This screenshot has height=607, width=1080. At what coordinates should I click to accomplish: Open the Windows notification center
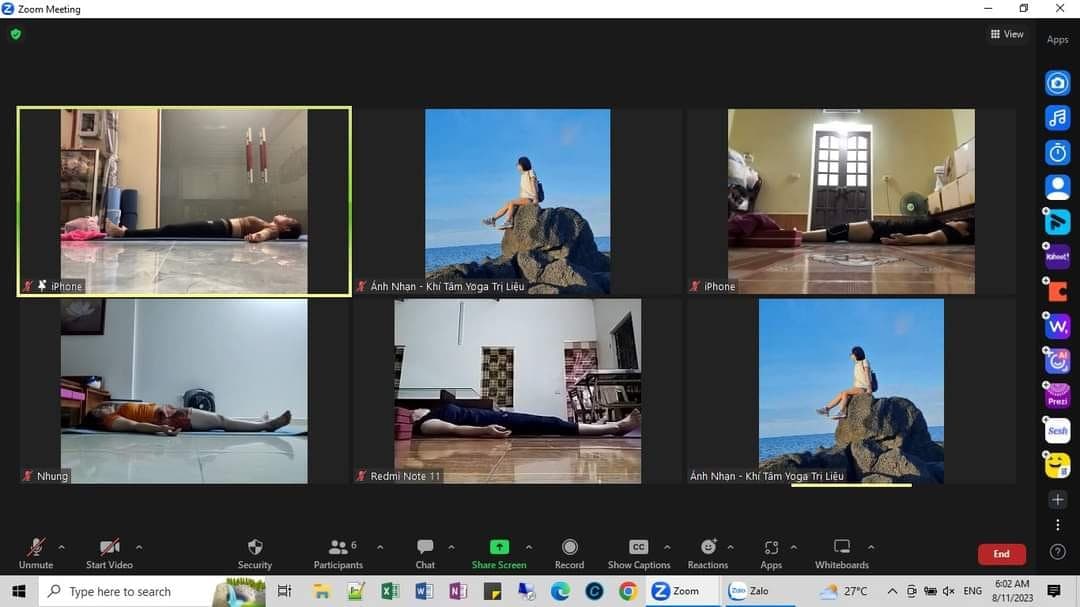[1054, 591]
